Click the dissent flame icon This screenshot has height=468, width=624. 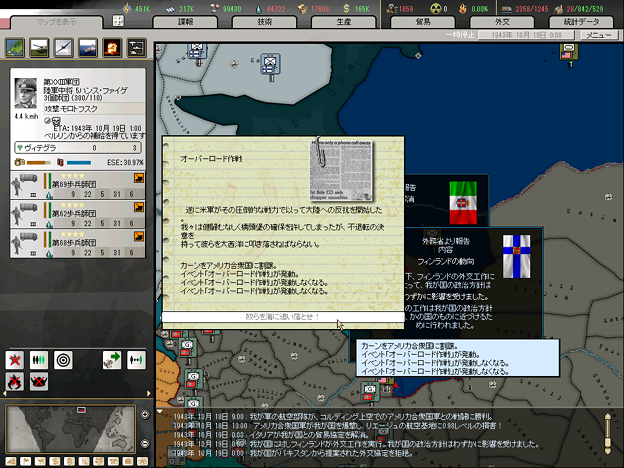pyautogui.click(x=462, y=8)
